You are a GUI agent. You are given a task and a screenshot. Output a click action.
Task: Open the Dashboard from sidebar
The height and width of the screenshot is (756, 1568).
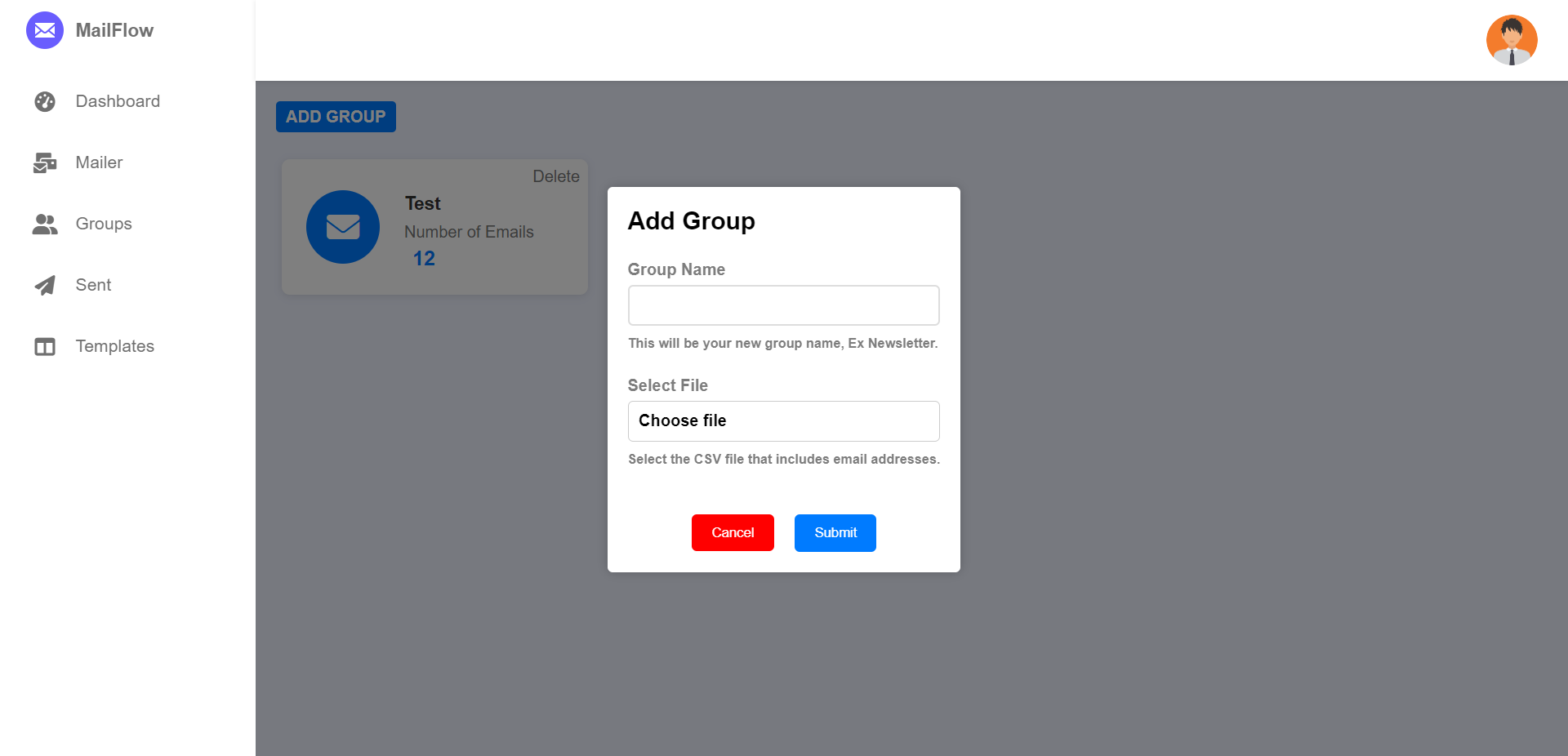tap(118, 101)
